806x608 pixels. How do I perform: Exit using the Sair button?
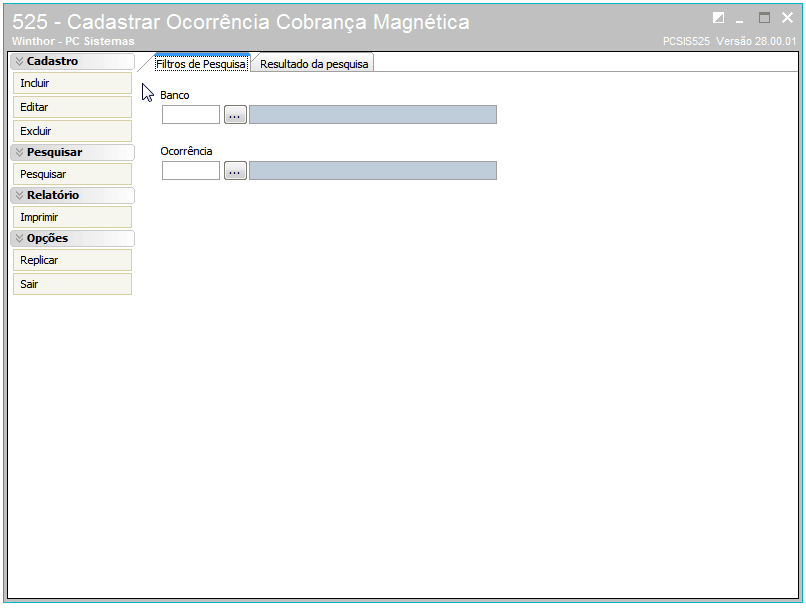click(x=72, y=284)
